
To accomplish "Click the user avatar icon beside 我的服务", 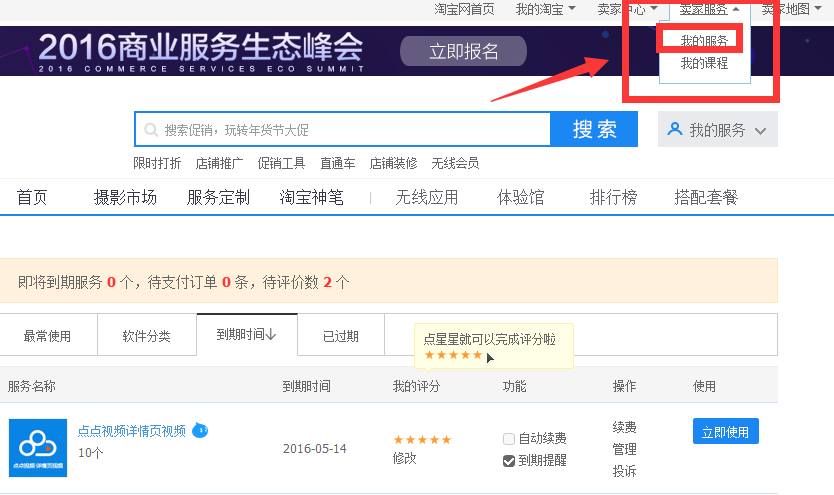I will click(x=675, y=129).
